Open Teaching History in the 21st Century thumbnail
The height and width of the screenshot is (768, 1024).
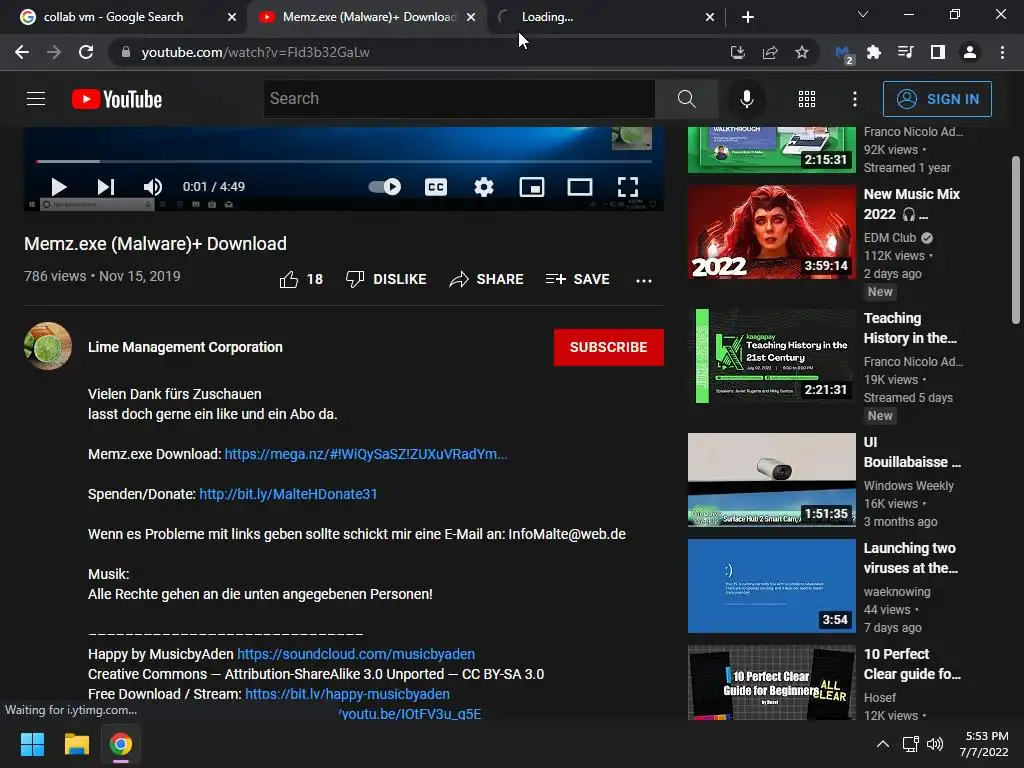click(771, 356)
